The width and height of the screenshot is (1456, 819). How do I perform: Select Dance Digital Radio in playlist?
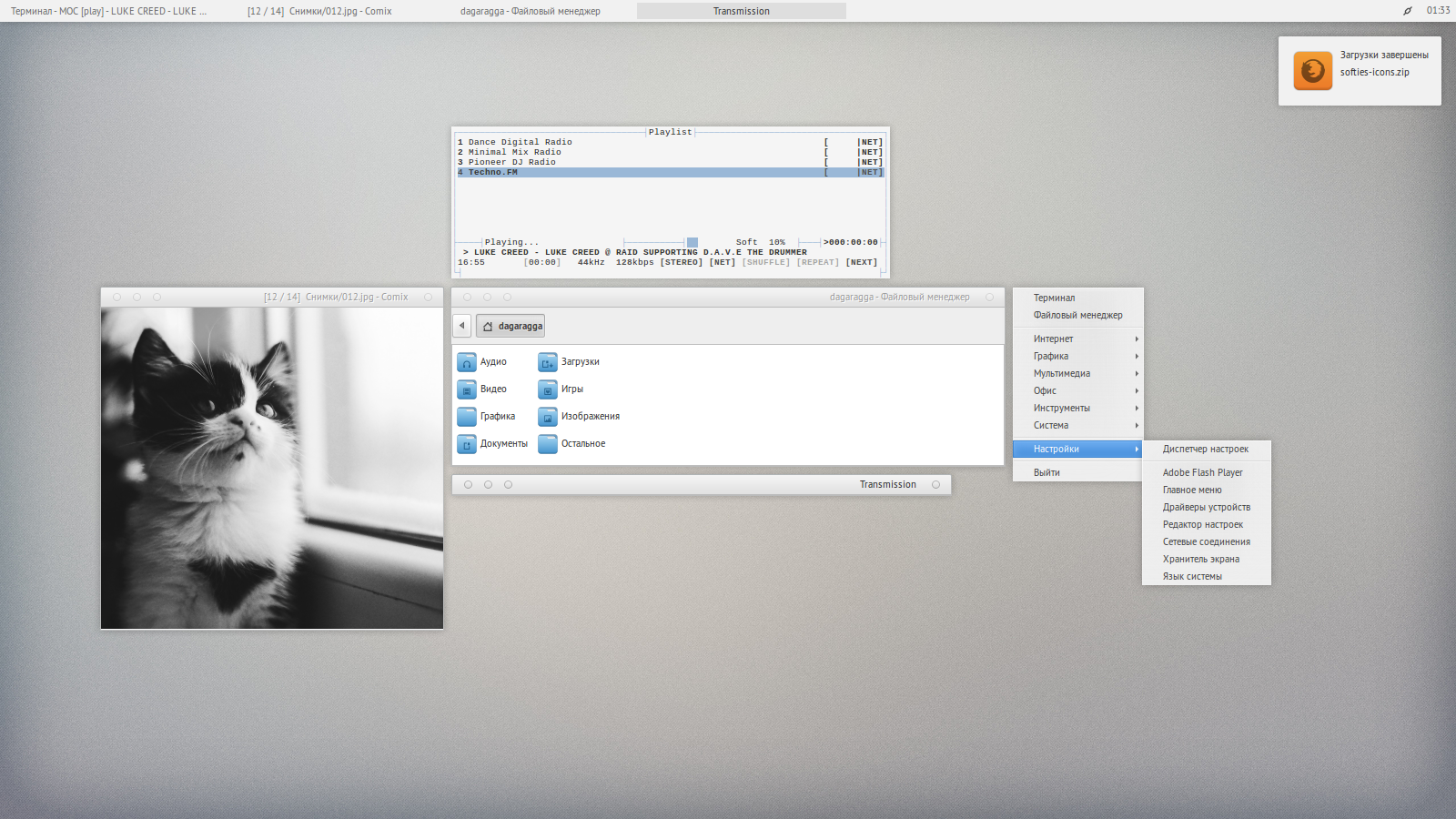click(x=671, y=142)
